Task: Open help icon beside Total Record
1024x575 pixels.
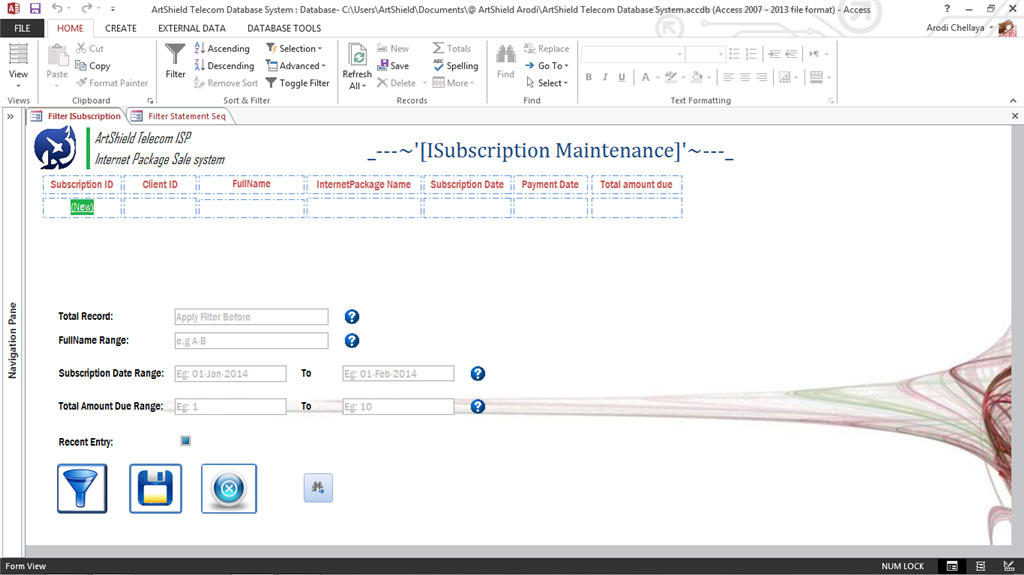Action: tap(352, 317)
